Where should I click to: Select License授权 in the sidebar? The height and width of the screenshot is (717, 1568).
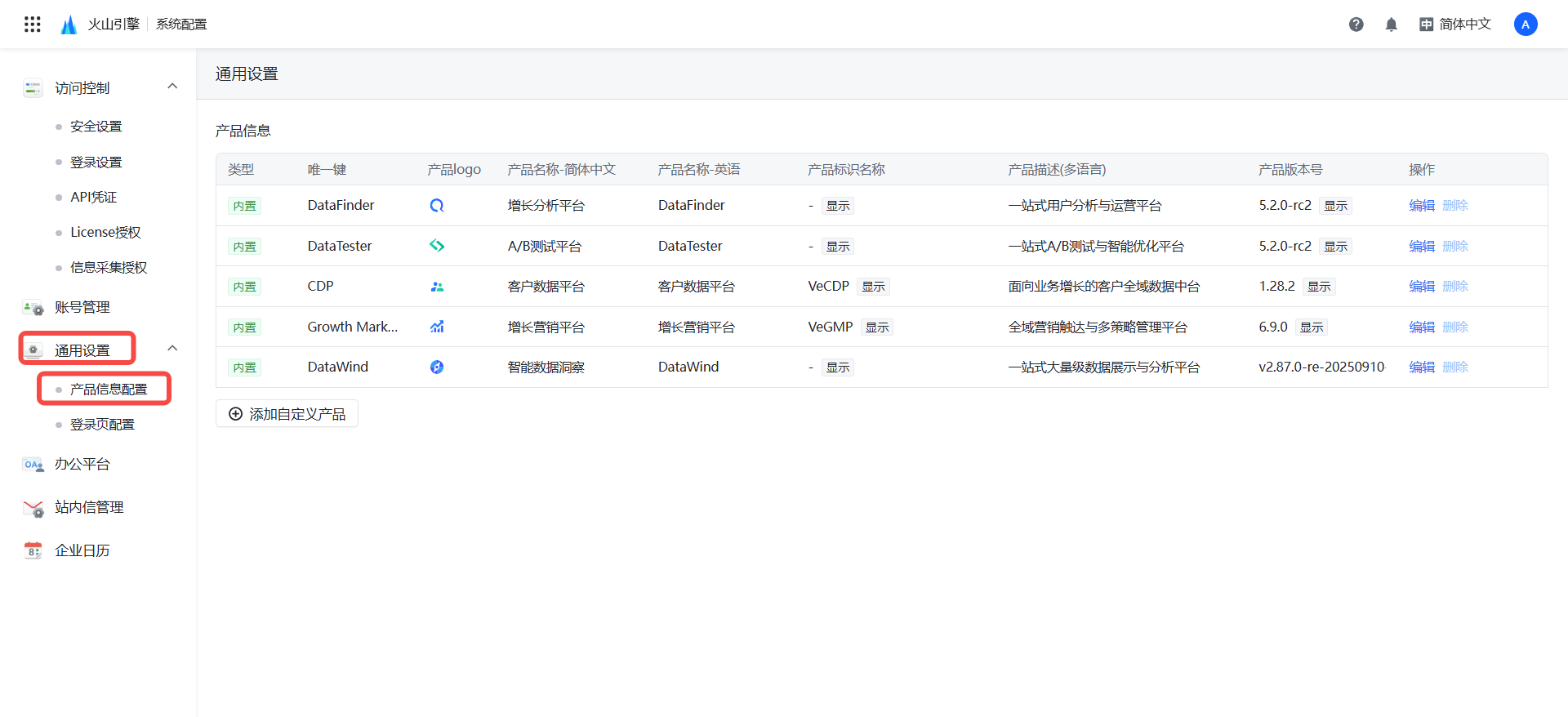(x=105, y=233)
